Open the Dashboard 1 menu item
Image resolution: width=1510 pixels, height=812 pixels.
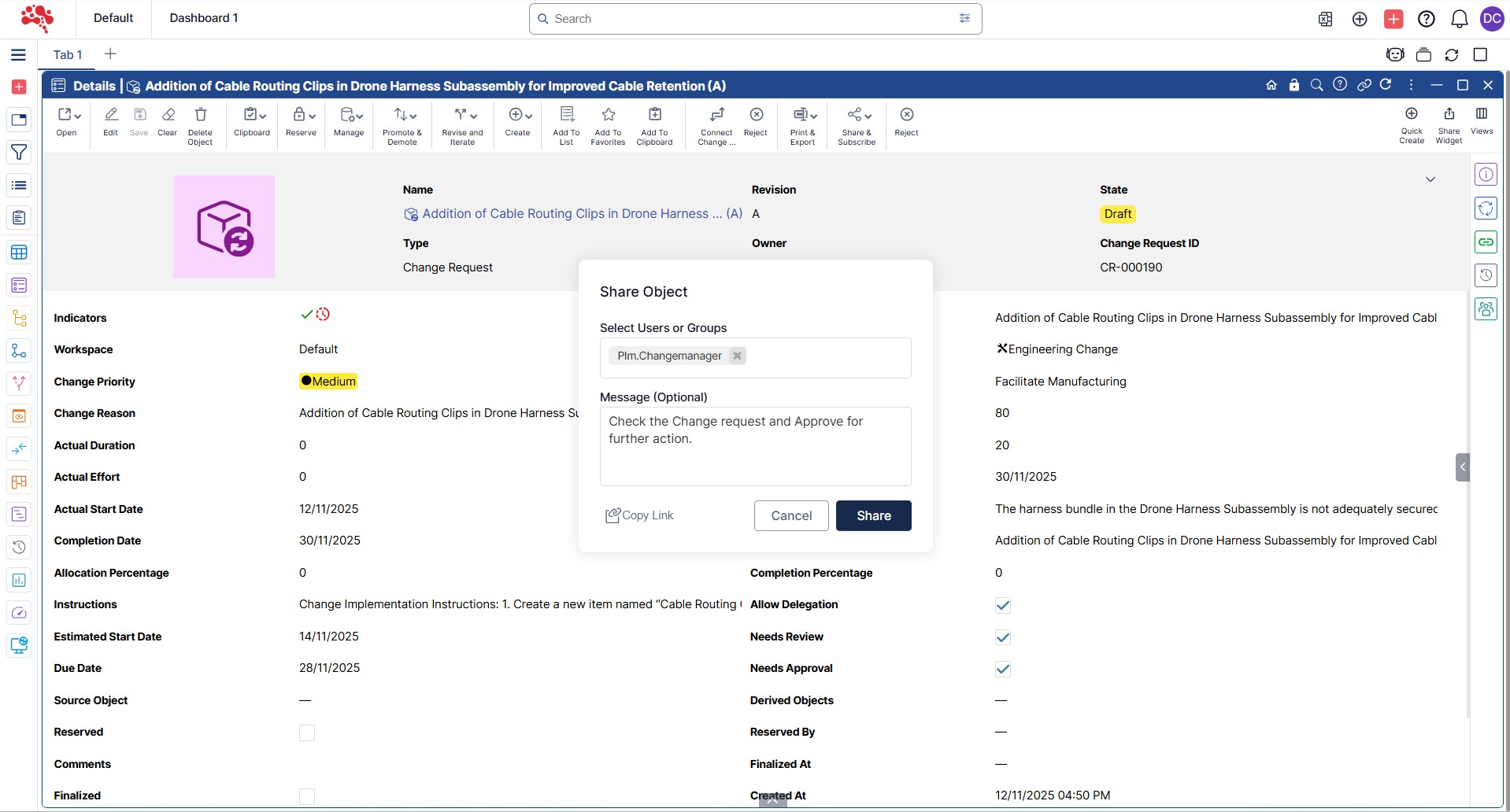pos(203,18)
